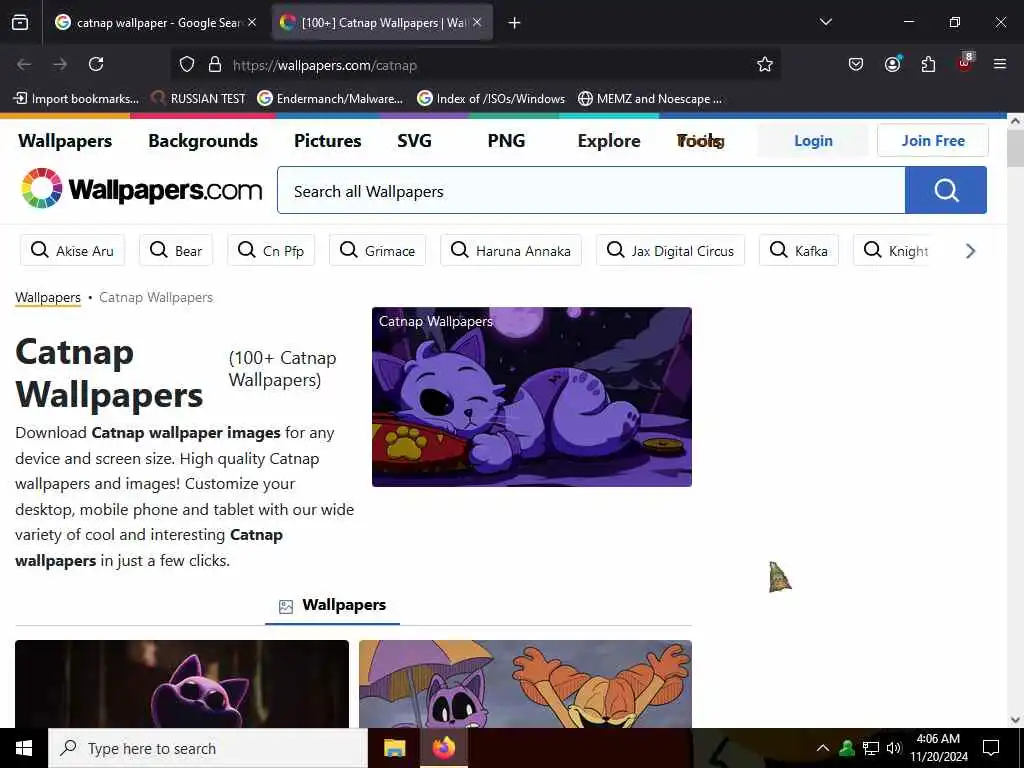This screenshot has width=1024, height=768.
Task: Open Index of /ISOs/Windows bookmark
Action: click(491, 99)
